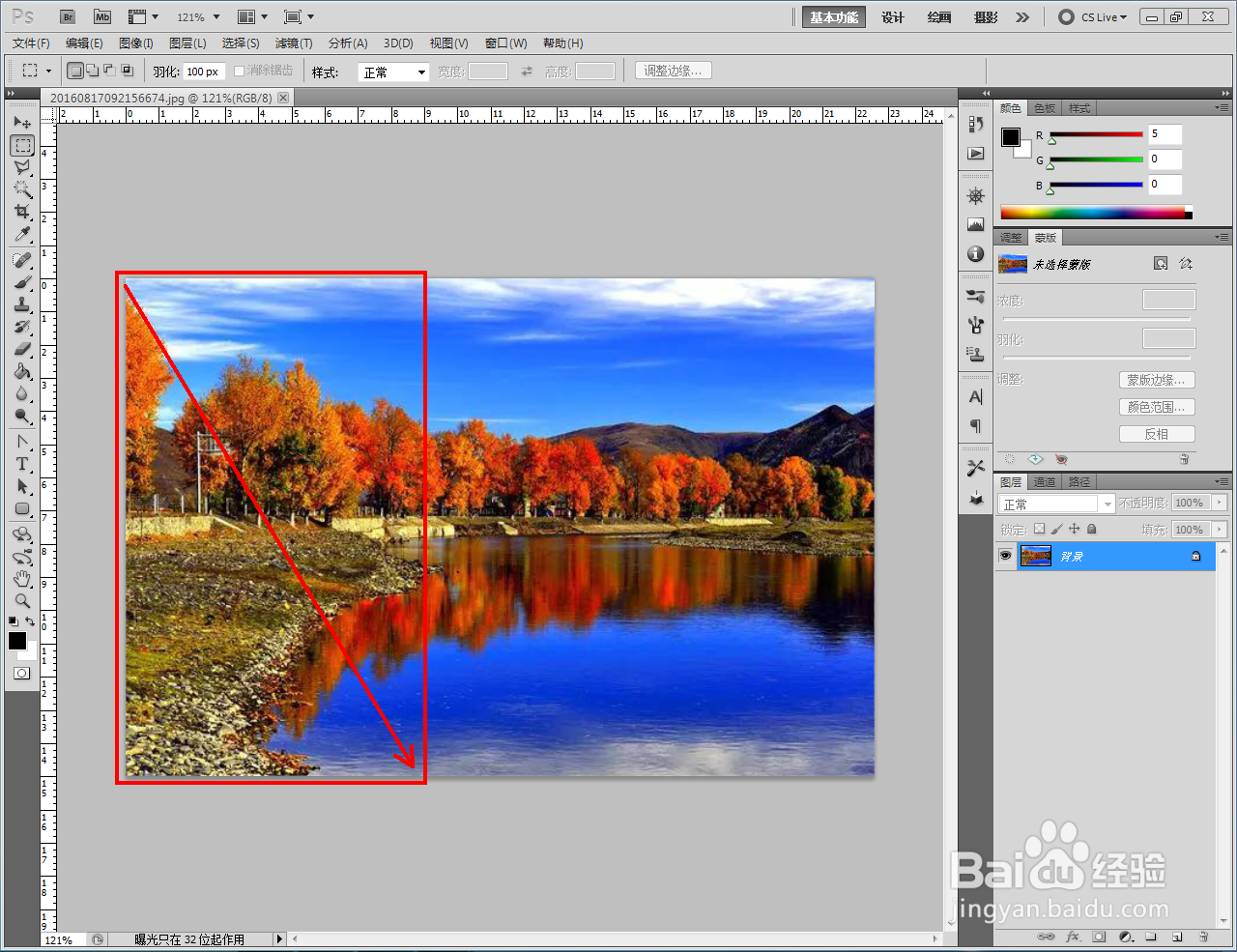Open Mini Bridge from the top bar
Viewport: 1237px width, 952px height.
(102, 16)
